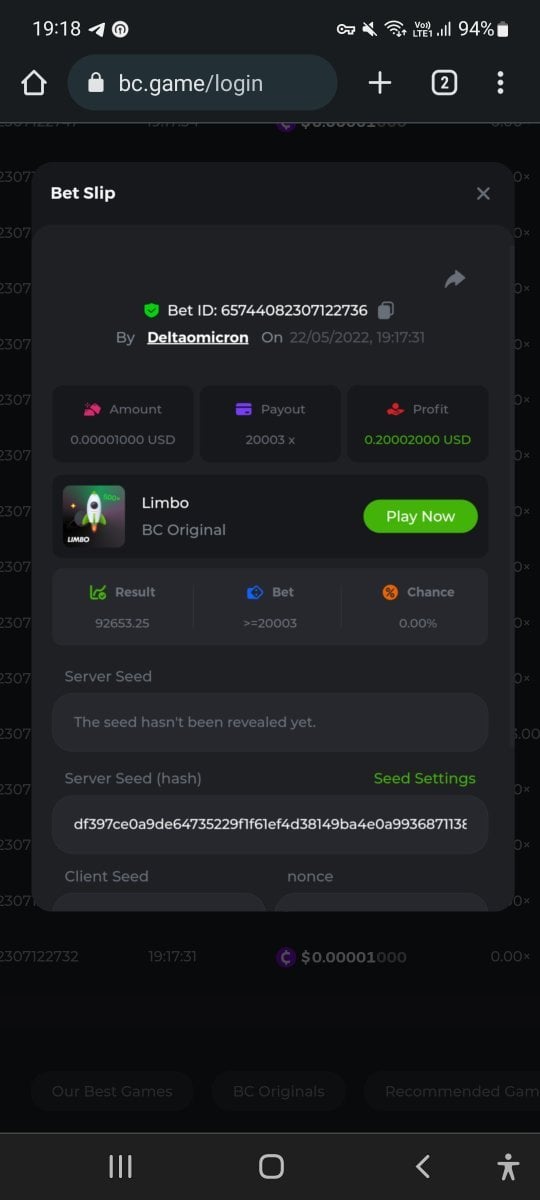The image size is (540, 1200).
Task: Tap the unrevealed Server Seed field
Action: [x=270, y=722]
